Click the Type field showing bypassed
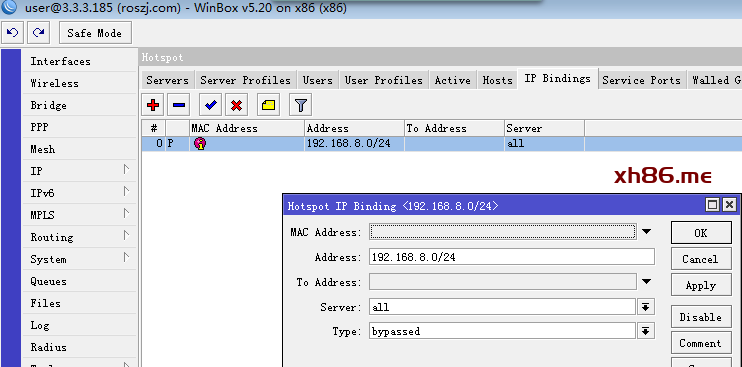The image size is (742, 367). (502, 331)
